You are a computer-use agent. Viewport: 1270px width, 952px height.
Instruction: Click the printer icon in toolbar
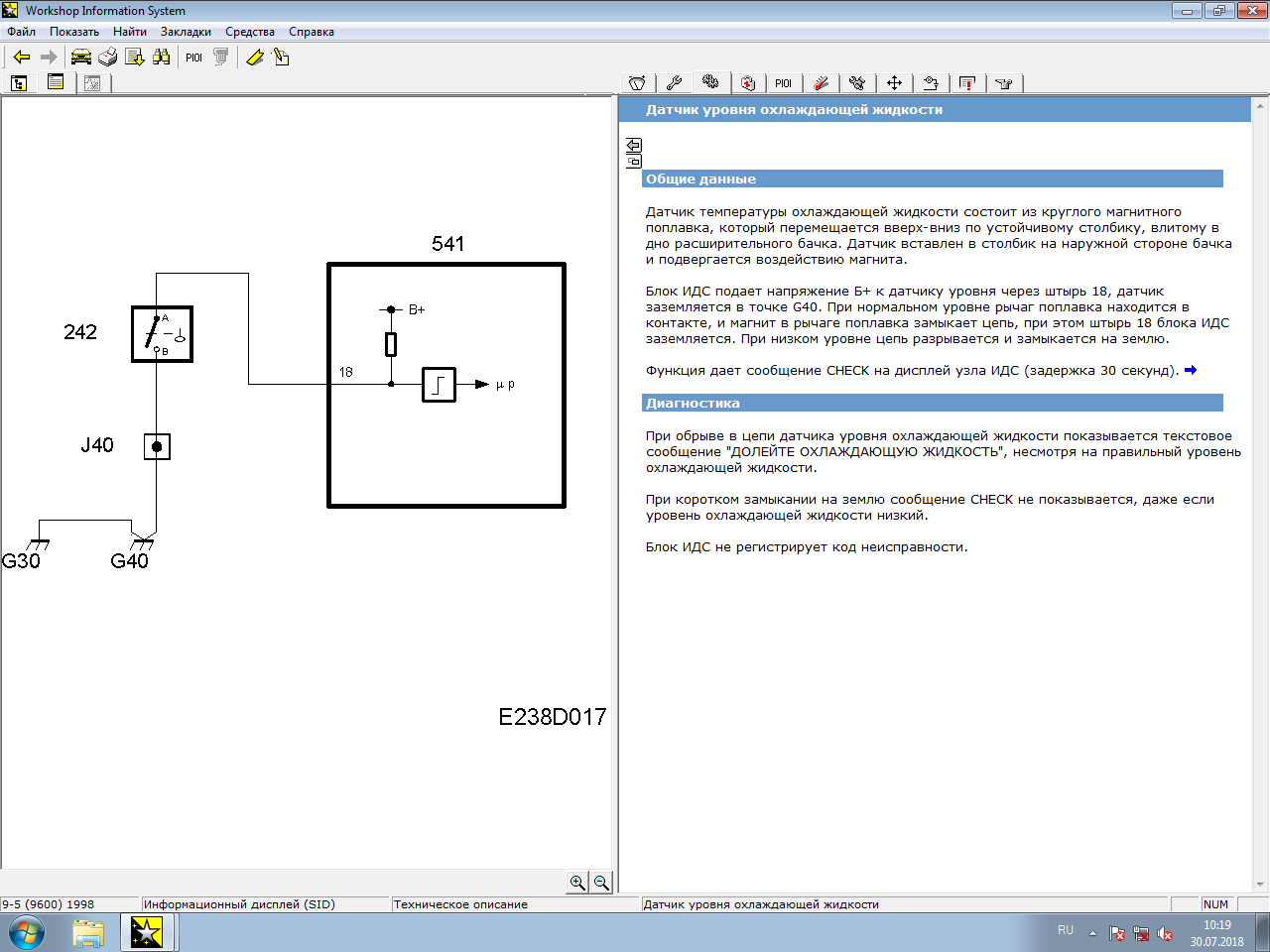(x=108, y=58)
